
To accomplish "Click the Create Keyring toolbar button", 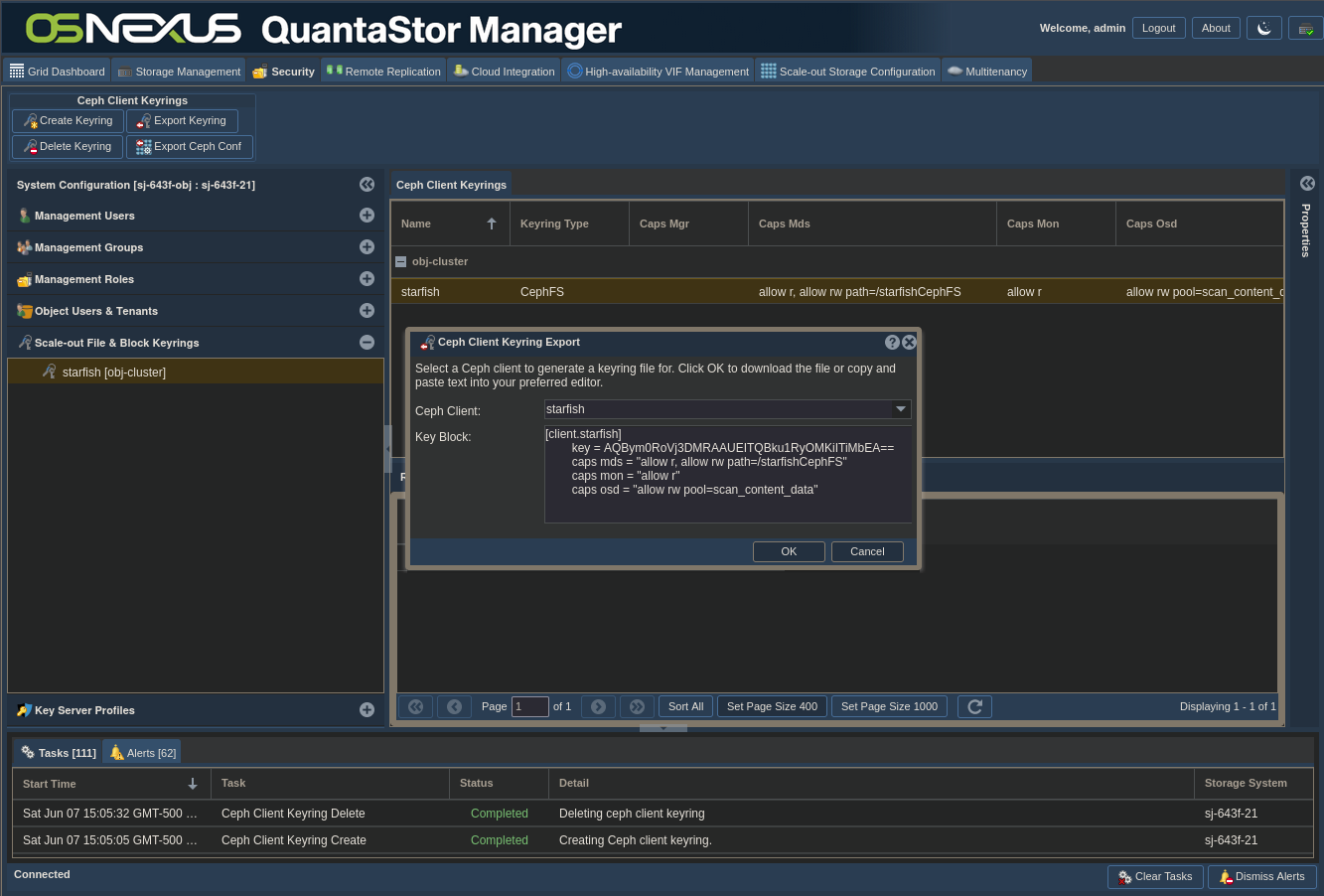I will (x=68, y=121).
